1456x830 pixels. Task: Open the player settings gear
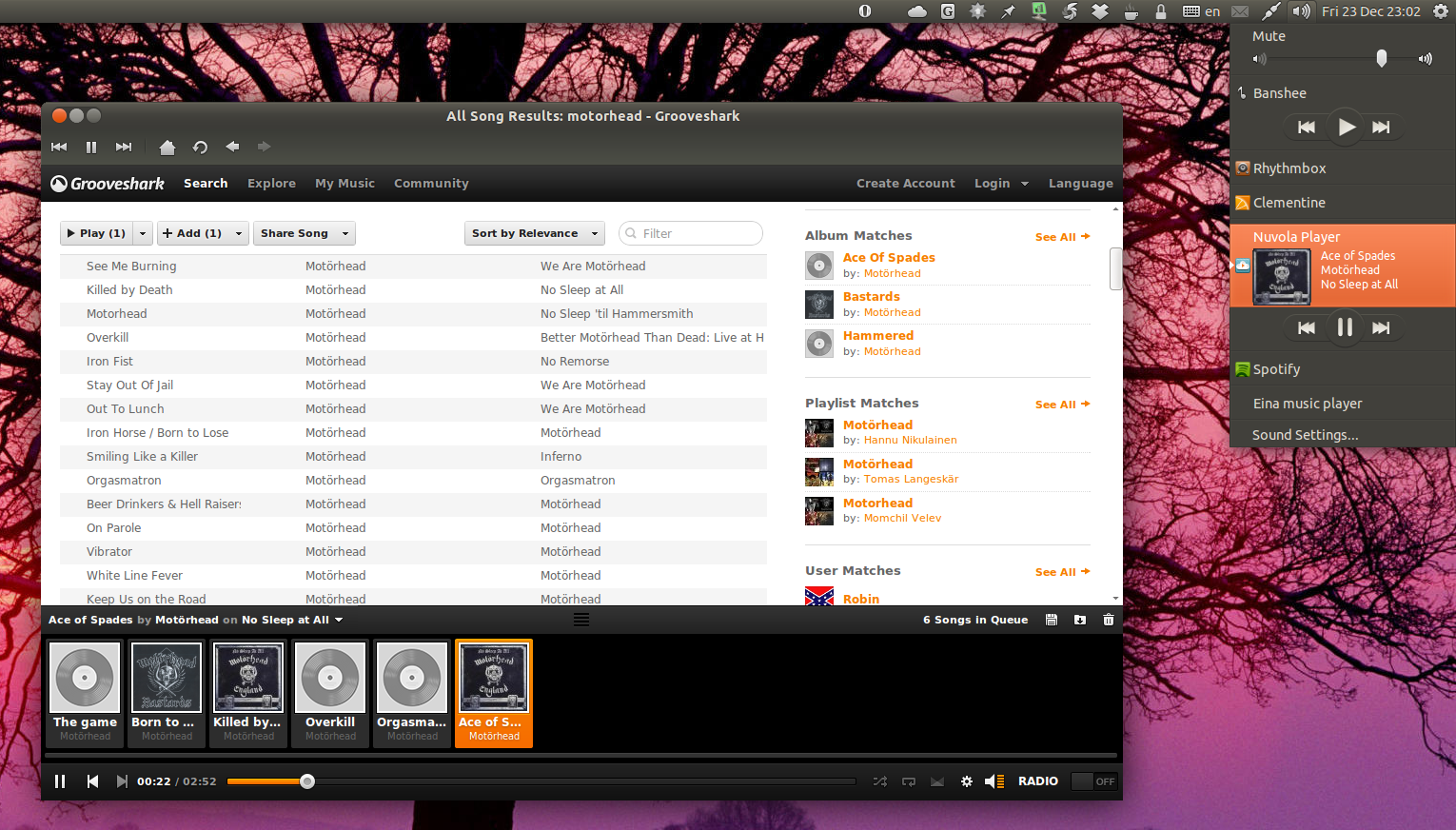pos(967,781)
